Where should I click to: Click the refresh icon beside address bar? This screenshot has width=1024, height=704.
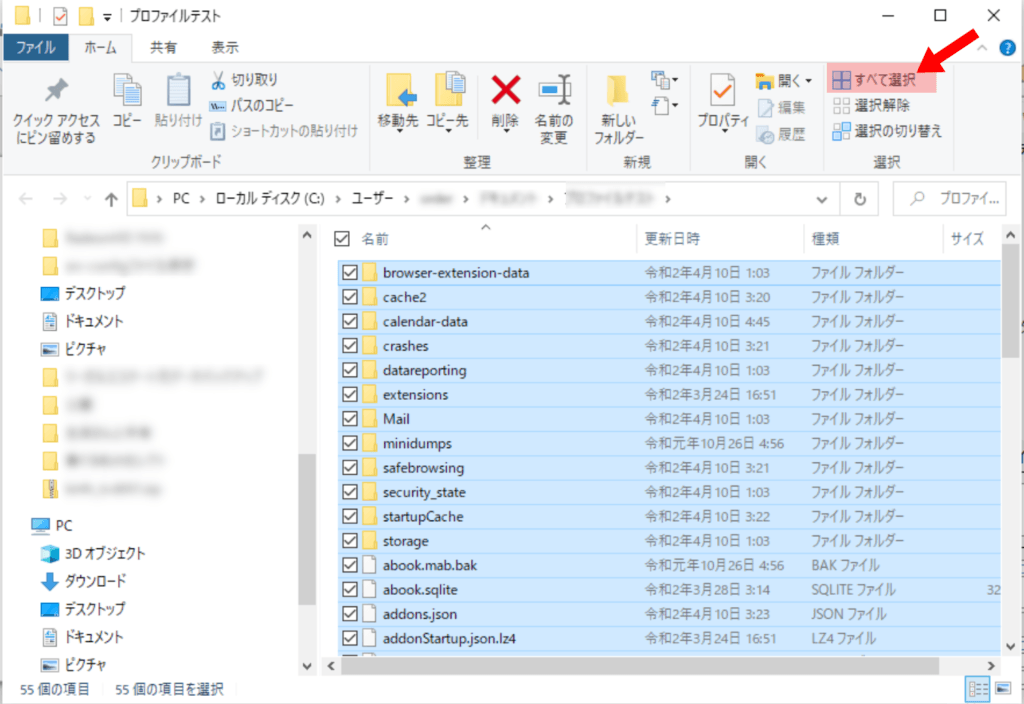tap(859, 198)
